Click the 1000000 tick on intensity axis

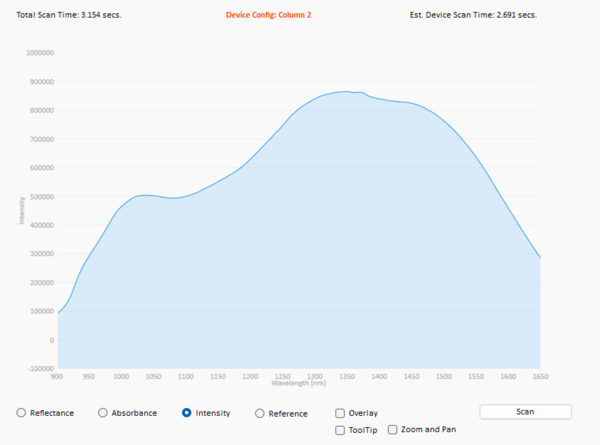point(34,53)
